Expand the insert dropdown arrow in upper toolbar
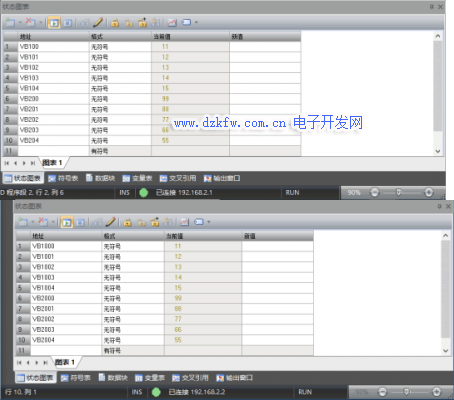 pyautogui.click(x=20, y=23)
